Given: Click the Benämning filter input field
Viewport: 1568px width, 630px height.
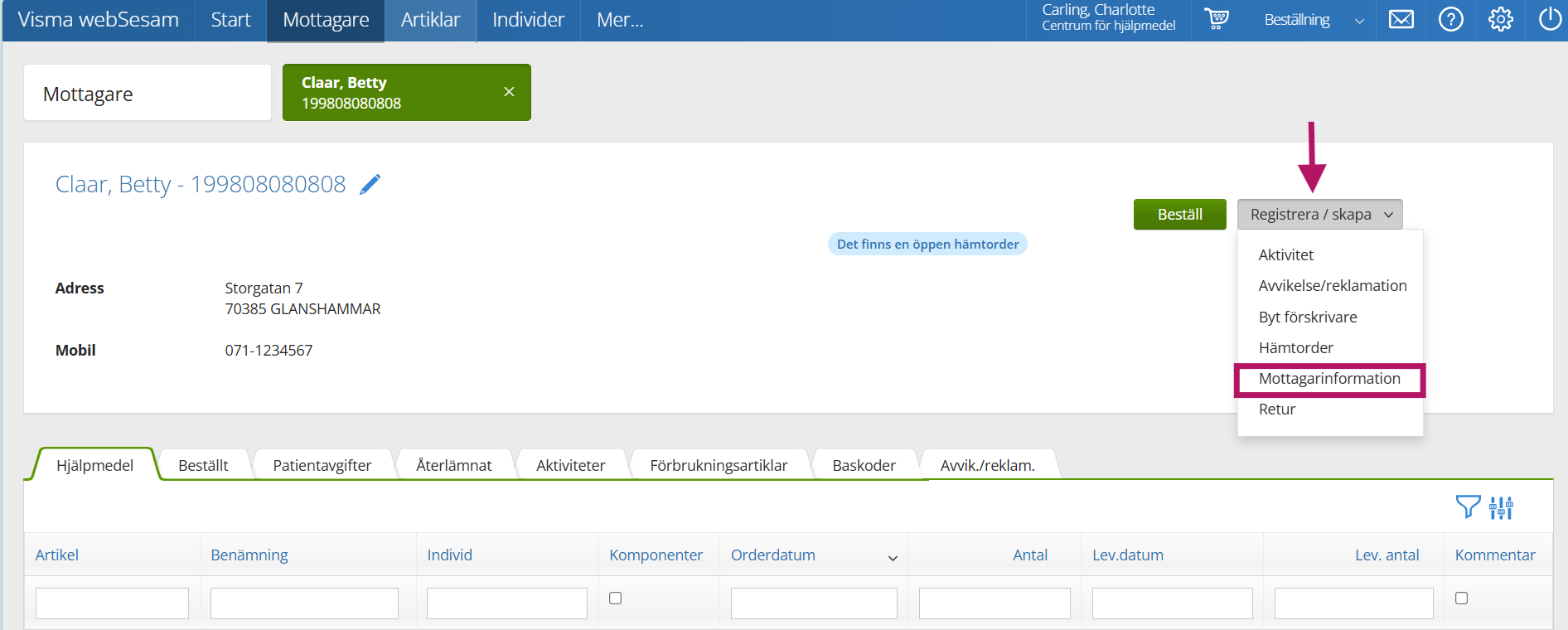Looking at the screenshot, I should point(304,603).
